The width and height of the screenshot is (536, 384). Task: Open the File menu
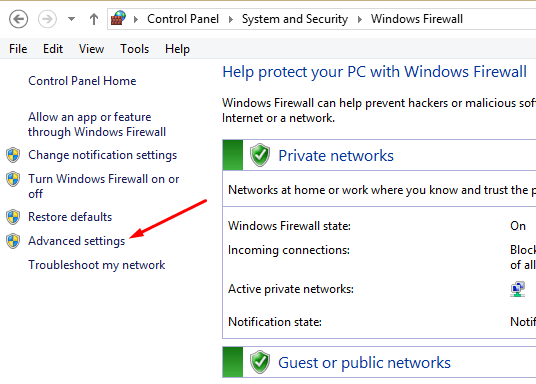click(18, 49)
